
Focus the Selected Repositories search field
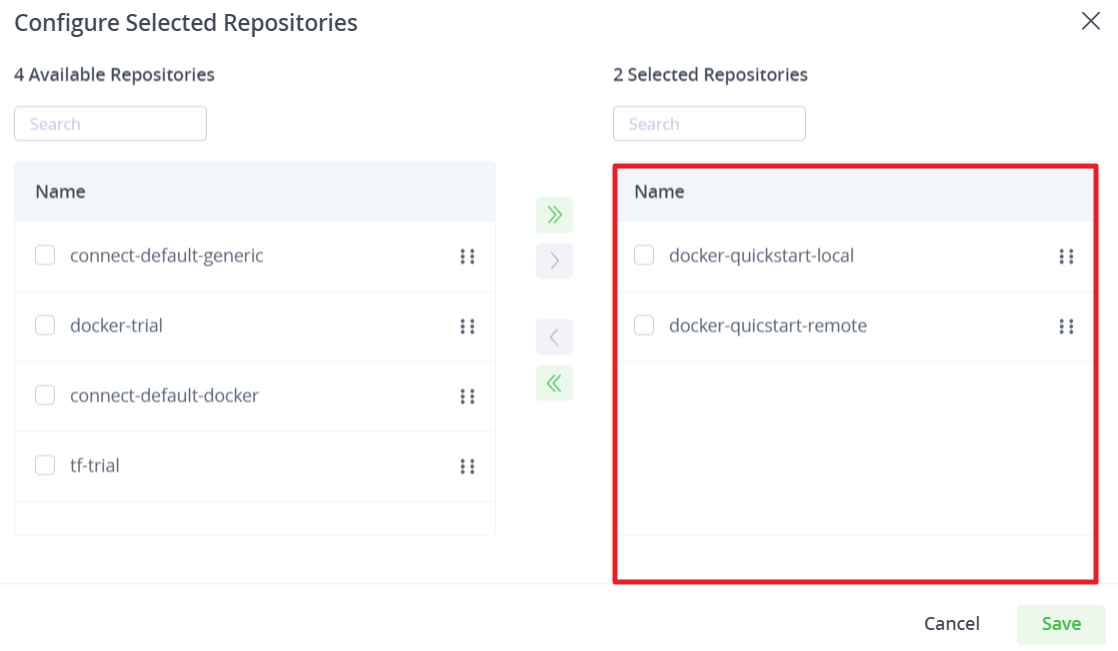point(709,124)
